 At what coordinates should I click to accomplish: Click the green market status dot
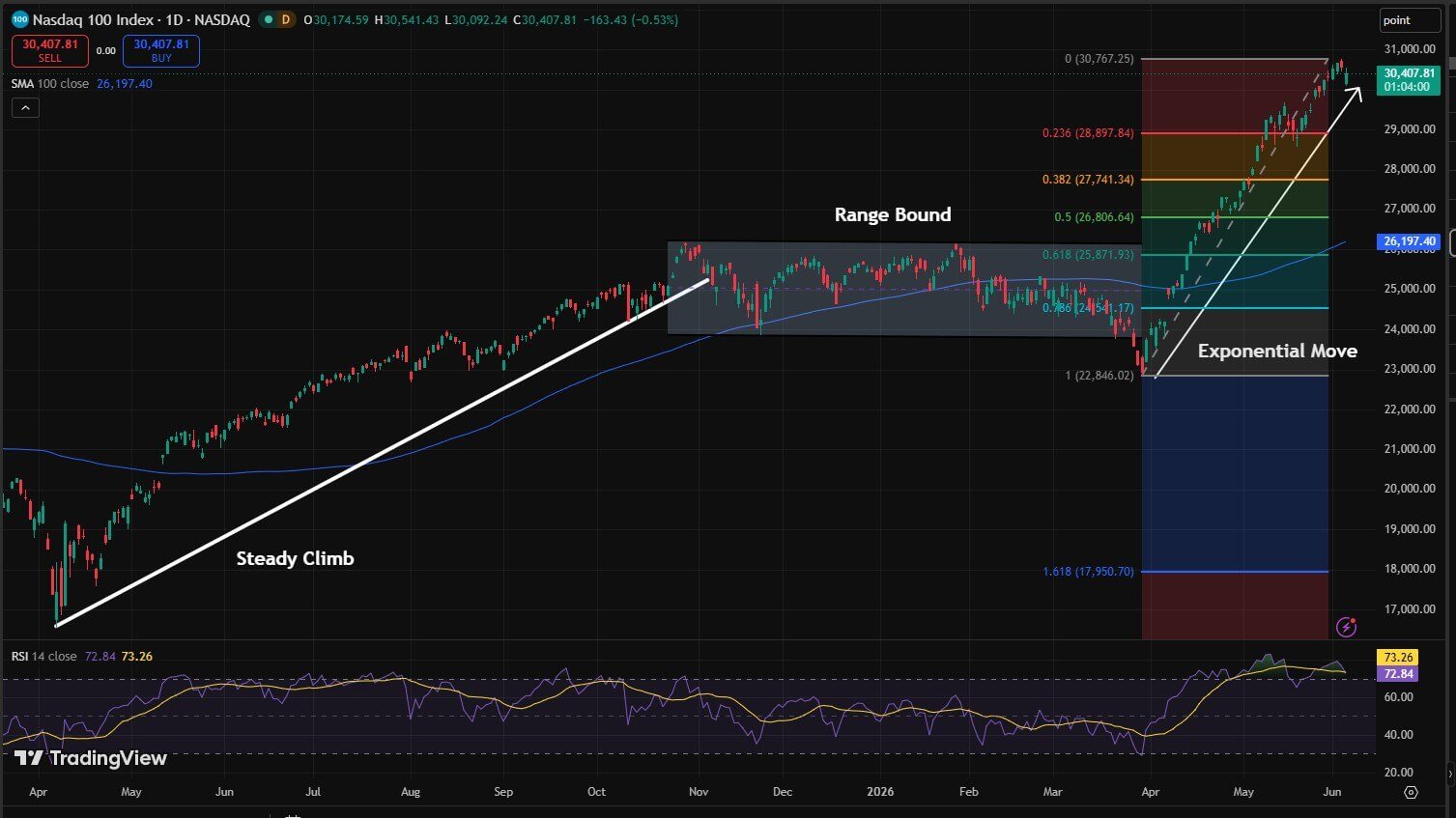click(x=268, y=19)
